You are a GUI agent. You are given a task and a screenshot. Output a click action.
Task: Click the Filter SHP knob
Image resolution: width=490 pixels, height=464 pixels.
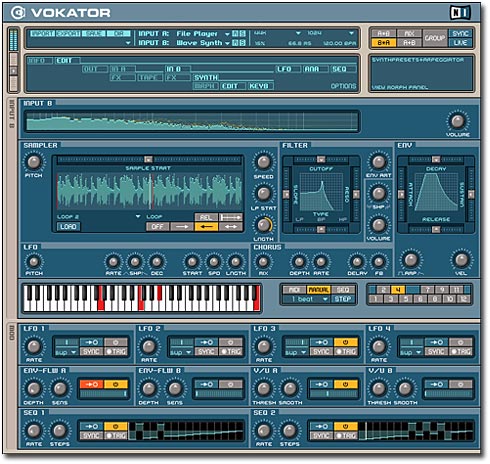(x=379, y=193)
